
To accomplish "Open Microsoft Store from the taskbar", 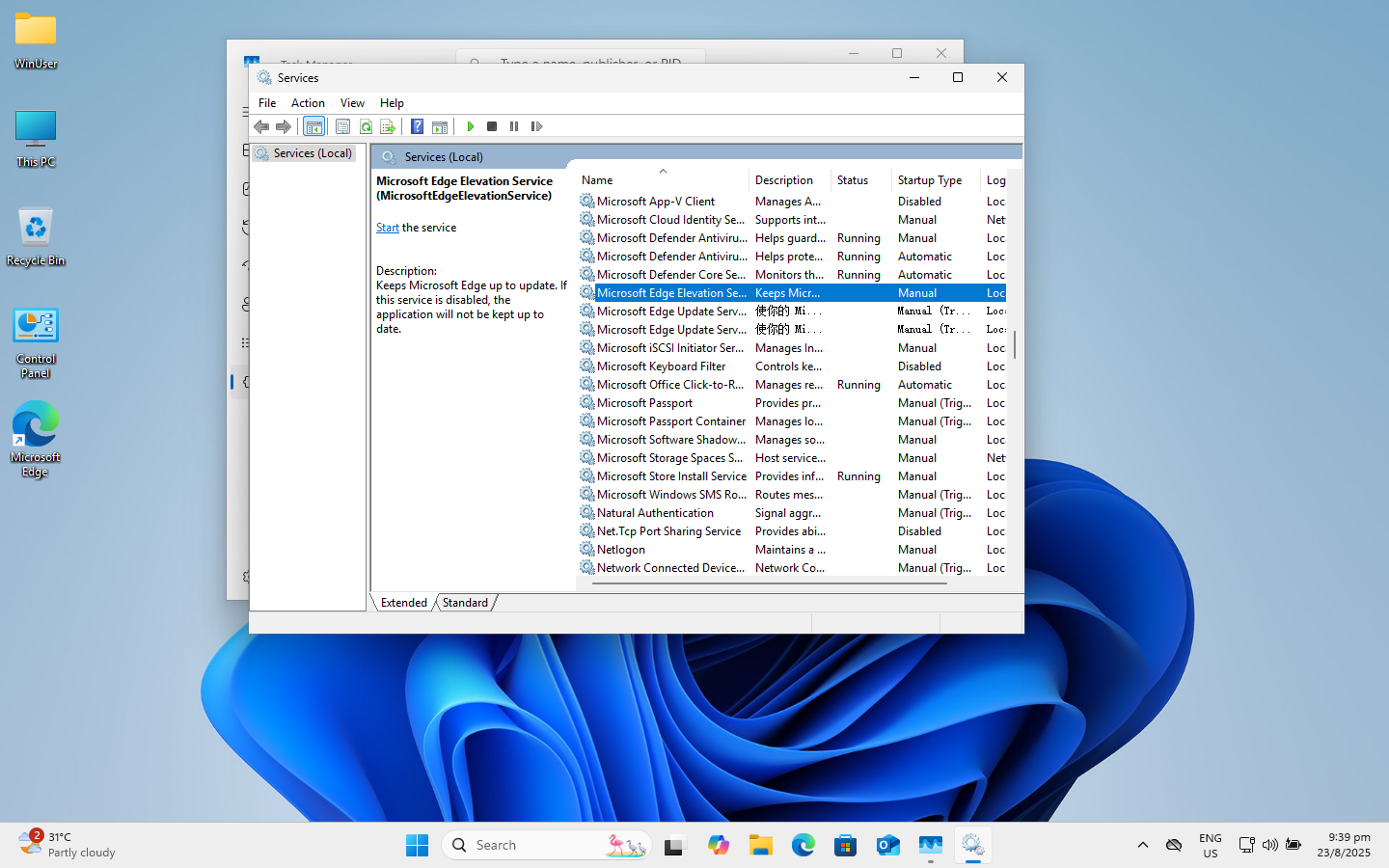I will [x=846, y=845].
